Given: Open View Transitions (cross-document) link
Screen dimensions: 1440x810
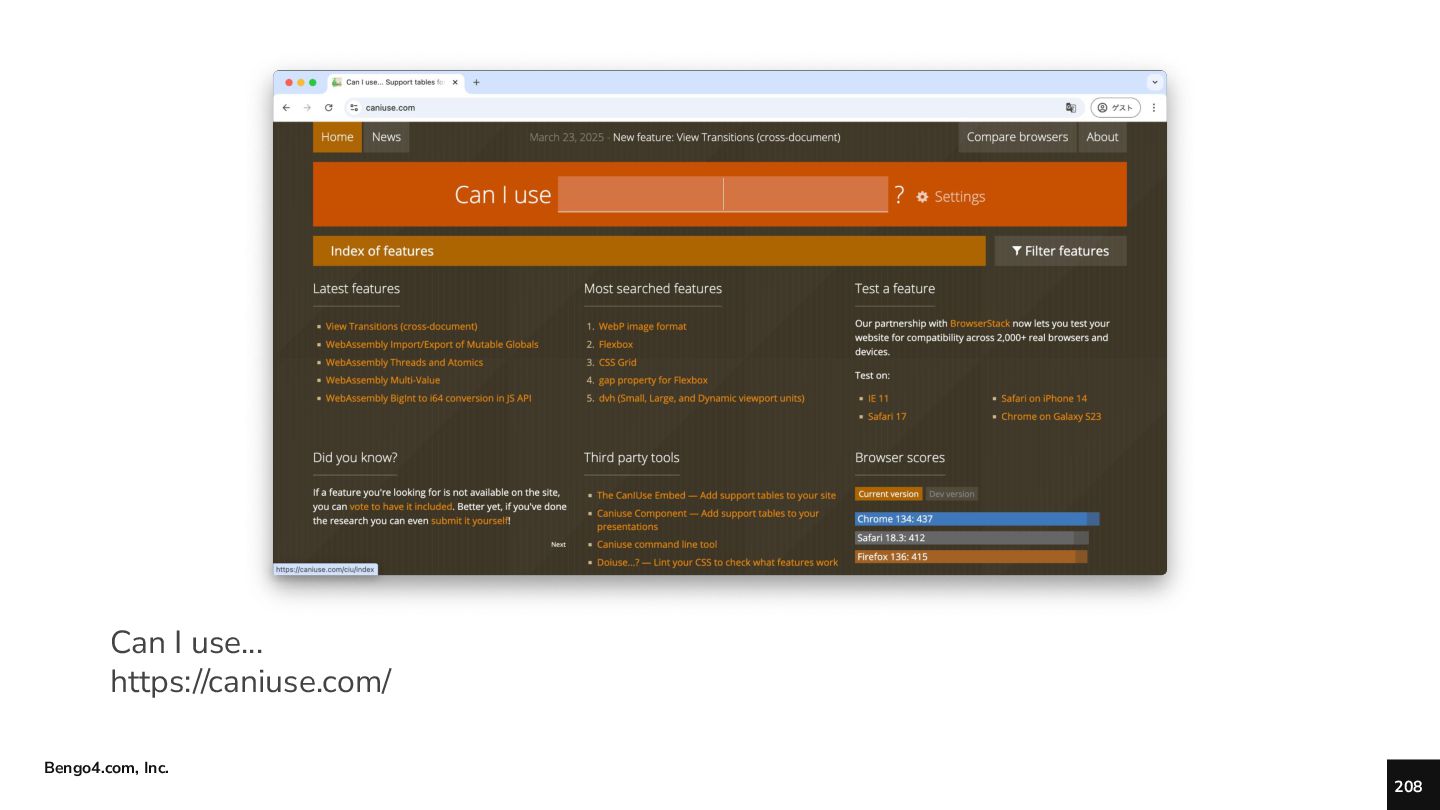Looking at the screenshot, I should pos(401,326).
